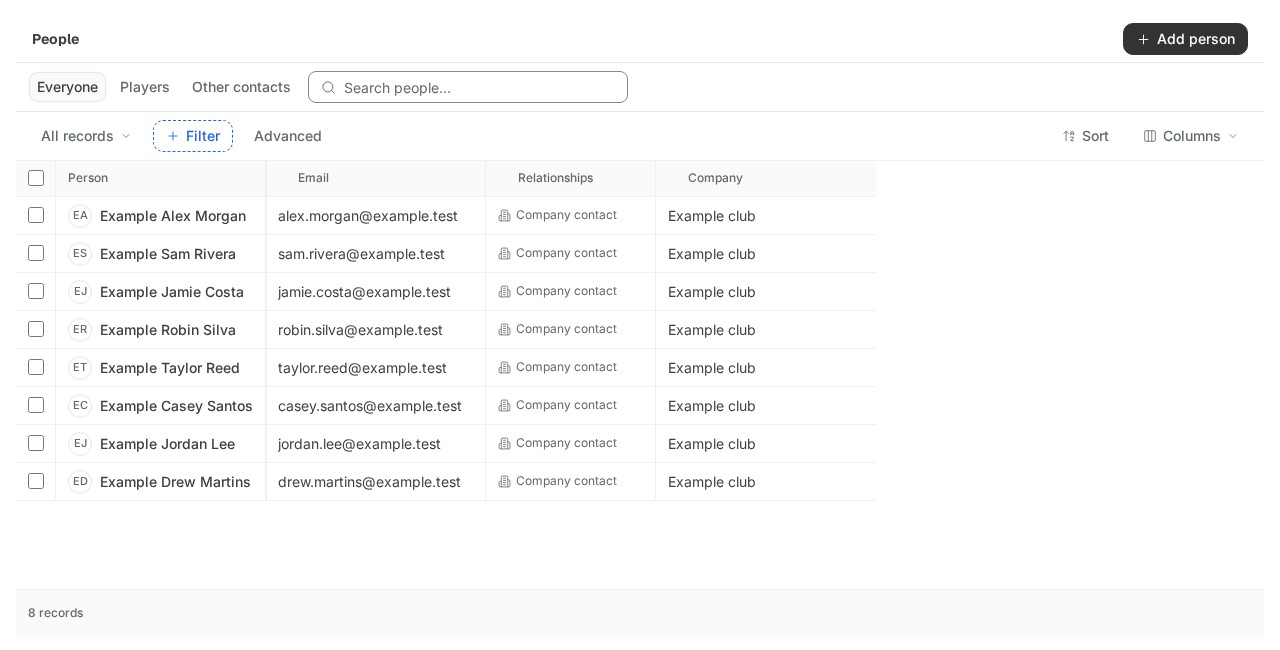Click Example club in Alex Morgan row
This screenshot has width=1280, height=650.
(x=712, y=216)
